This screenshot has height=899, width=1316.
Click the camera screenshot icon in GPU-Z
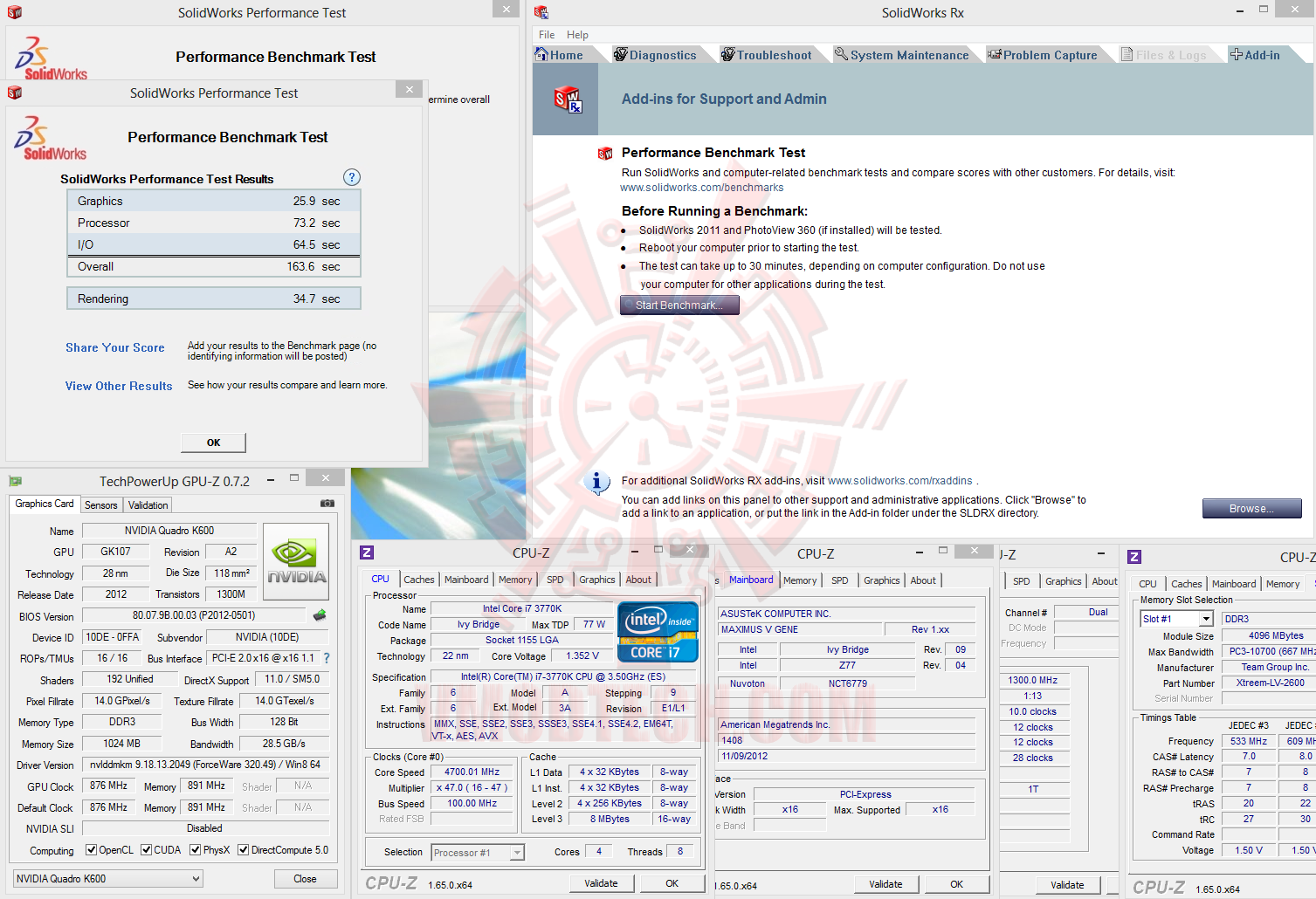point(327,504)
